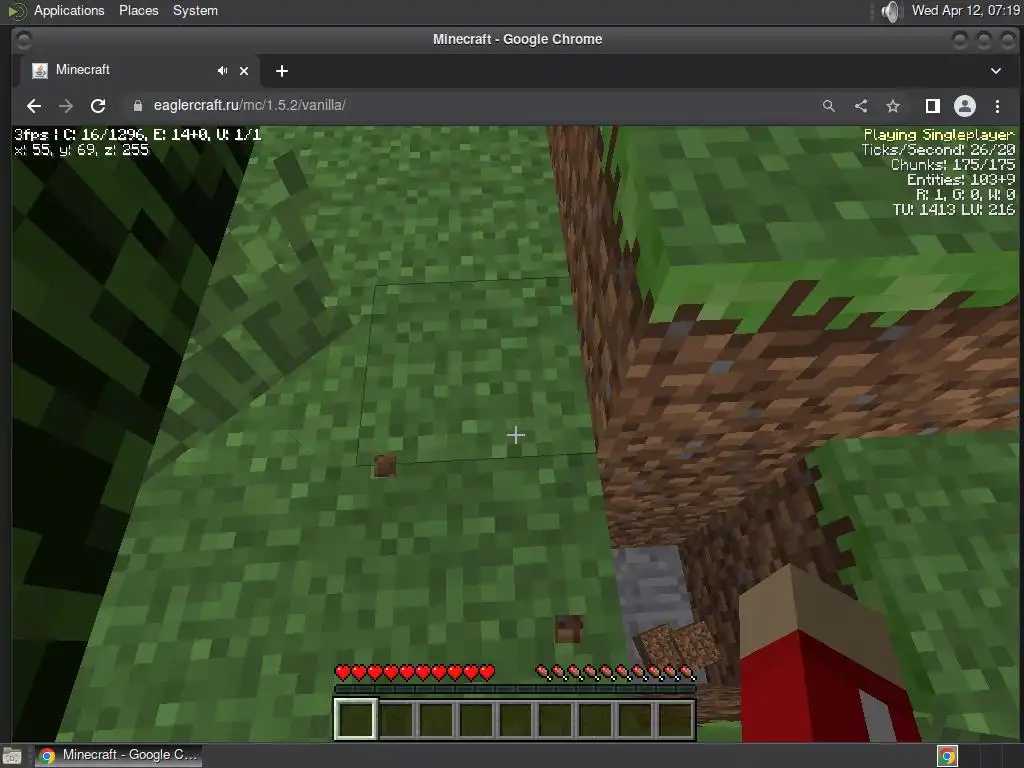Viewport: 1024px width, 768px height.
Task: Close the Minecraft tab
Action: [x=244, y=71]
